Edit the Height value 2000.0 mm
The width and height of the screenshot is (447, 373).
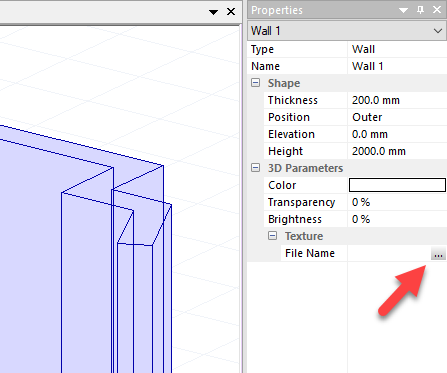pos(397,151)
